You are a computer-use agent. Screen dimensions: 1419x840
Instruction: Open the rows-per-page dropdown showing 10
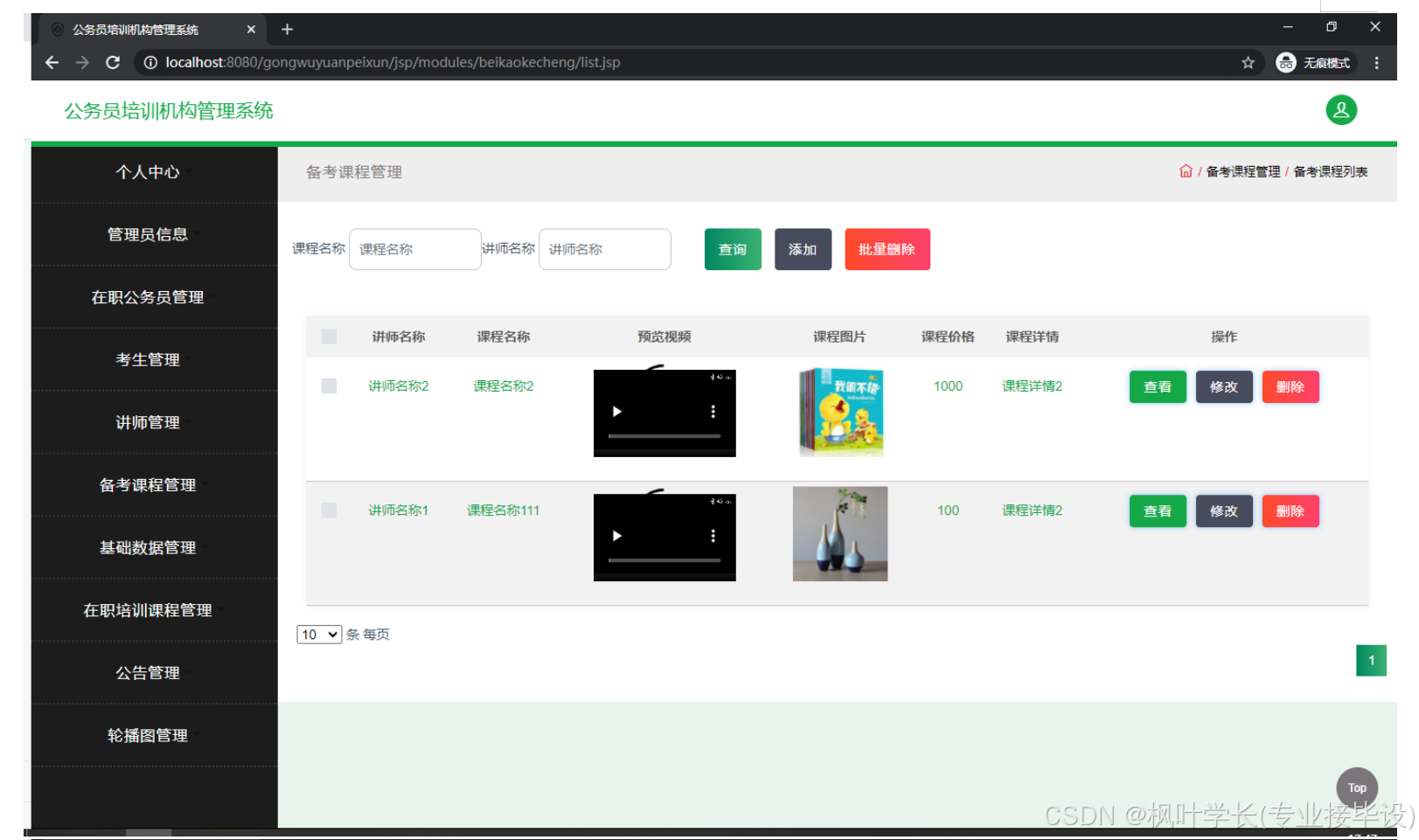[319, 635]
